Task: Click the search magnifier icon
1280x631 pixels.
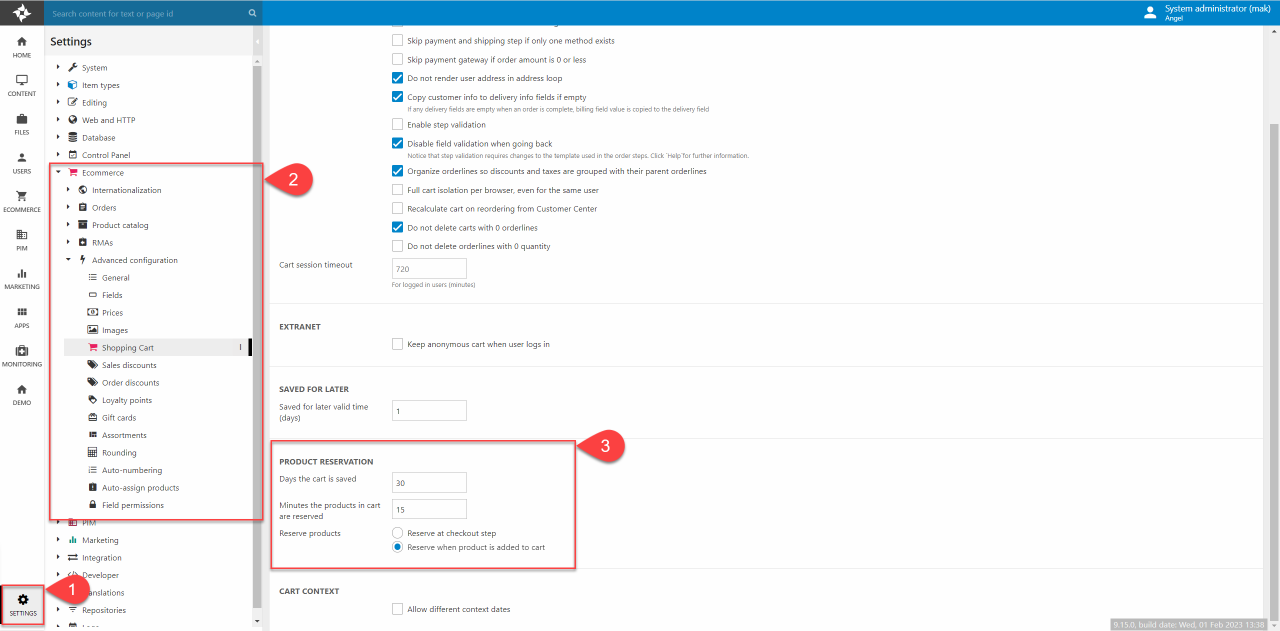Action: (x=252, y=14)
